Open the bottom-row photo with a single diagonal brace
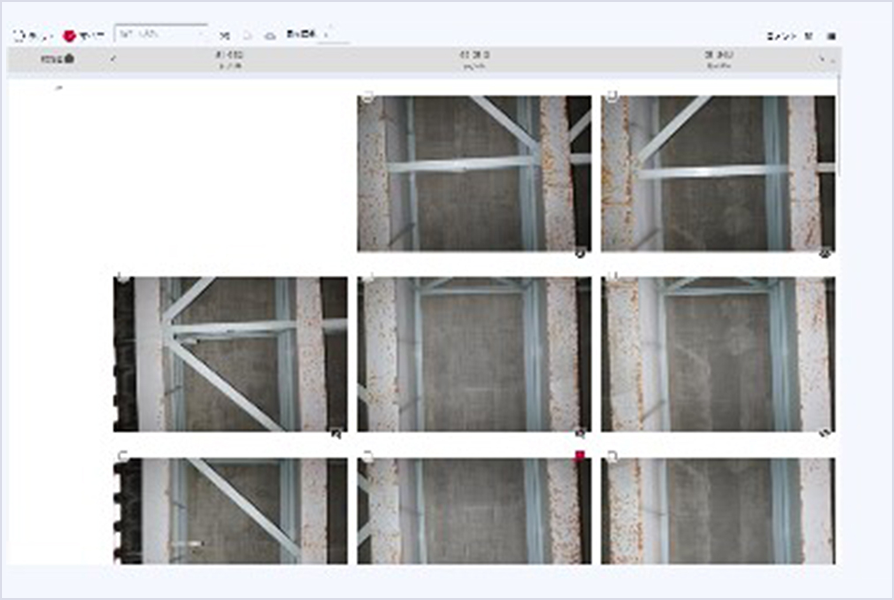Image resolution: width=894 pixels, height=600 pixels. click(230, 511)
